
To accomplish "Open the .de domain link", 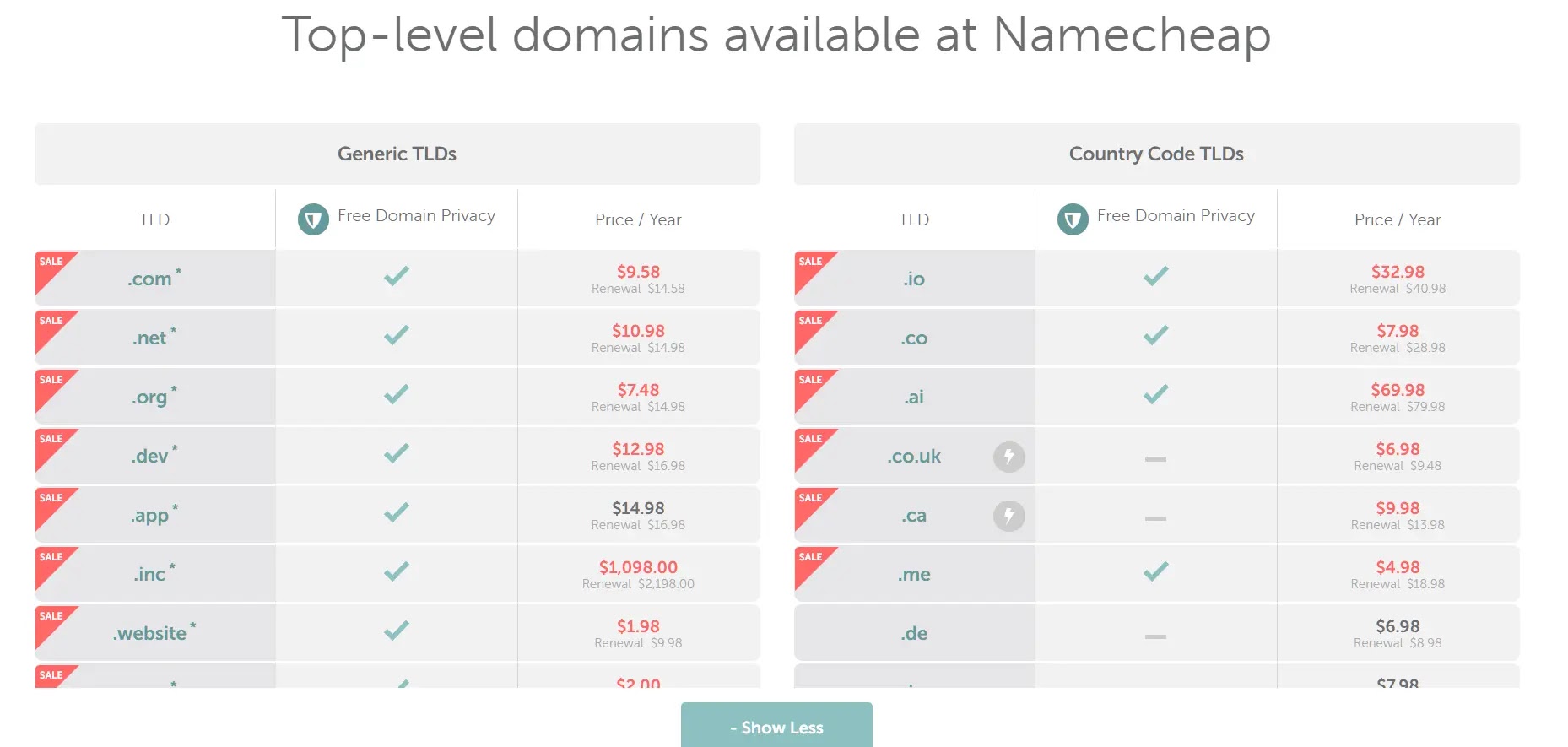I will pos(914,634).
